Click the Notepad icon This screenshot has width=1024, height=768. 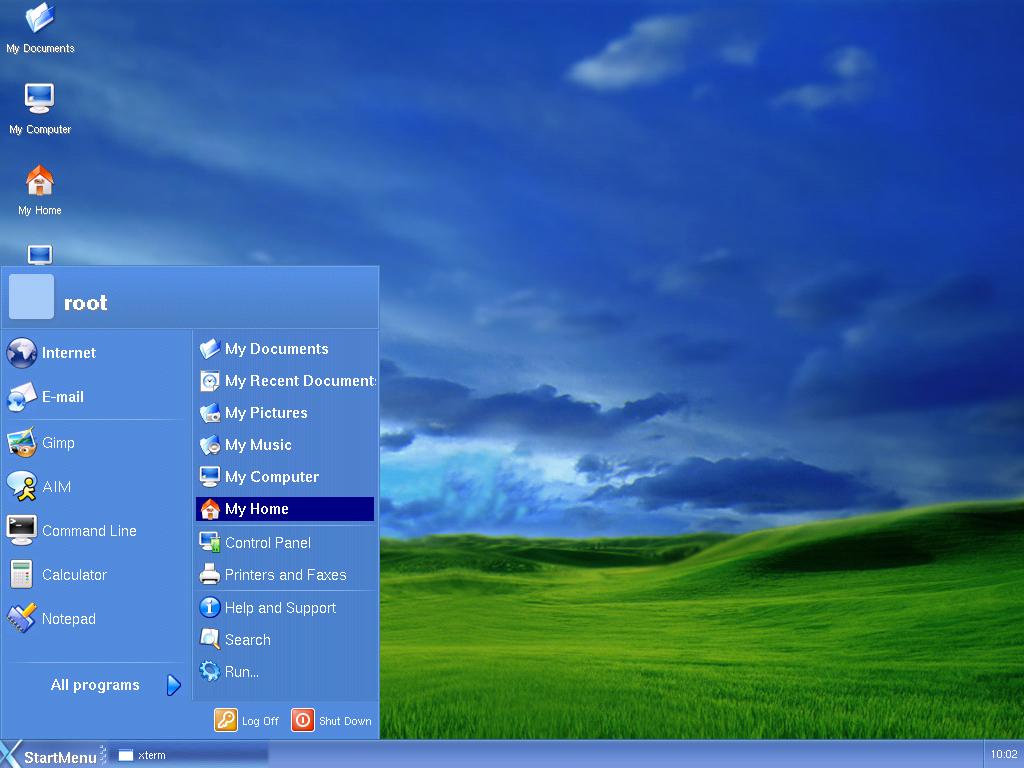pos(22,618)
